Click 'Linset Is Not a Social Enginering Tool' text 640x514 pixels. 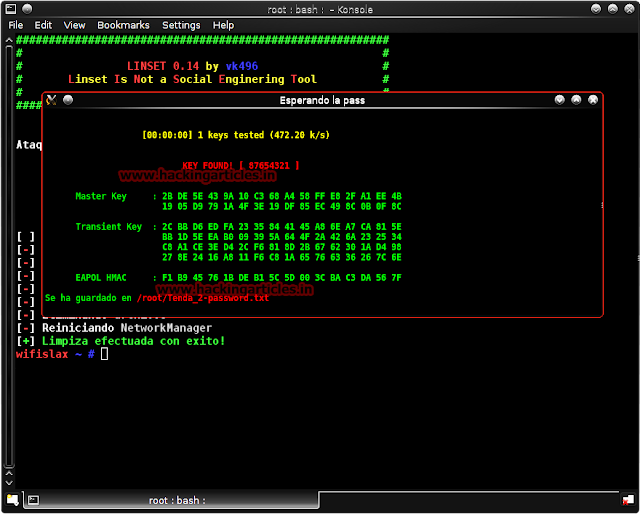tap(192, 79)
